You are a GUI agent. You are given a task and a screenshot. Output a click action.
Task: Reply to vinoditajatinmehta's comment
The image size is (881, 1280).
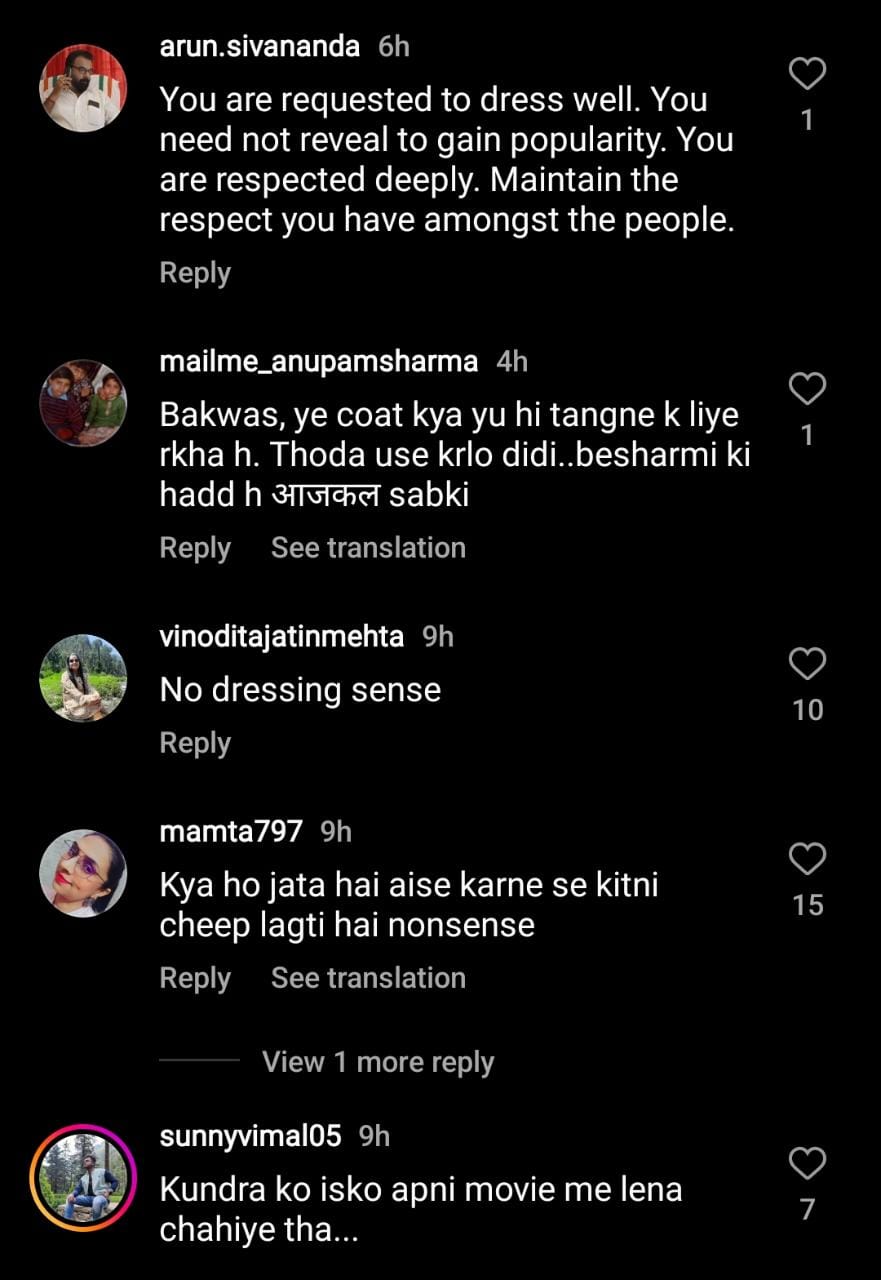coord(195,743)
